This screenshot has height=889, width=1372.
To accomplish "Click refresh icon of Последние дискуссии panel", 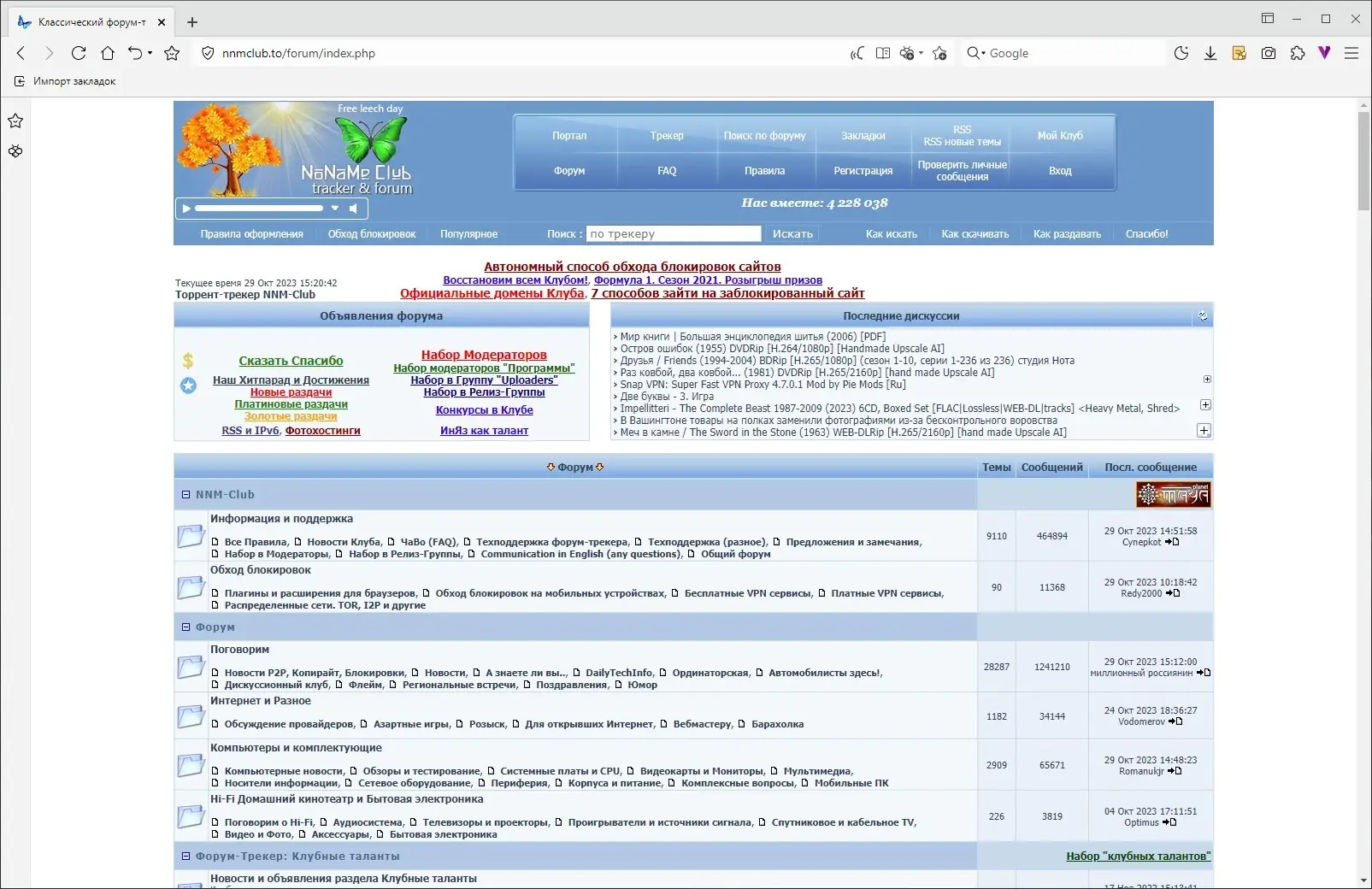I will click(x=1203, y=315).
